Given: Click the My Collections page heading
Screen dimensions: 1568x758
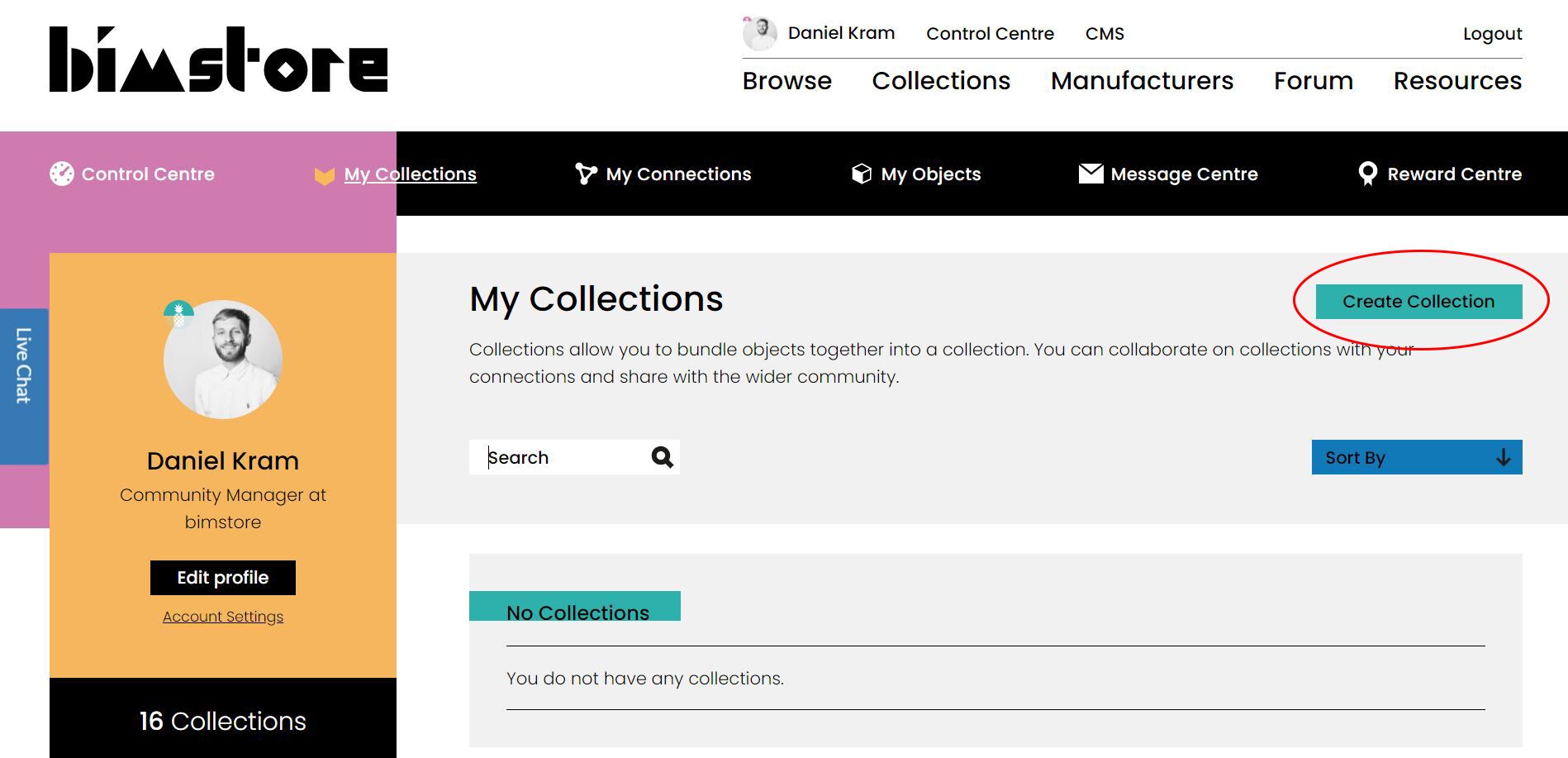Looking at the screenshot, I should pos(596,299).
